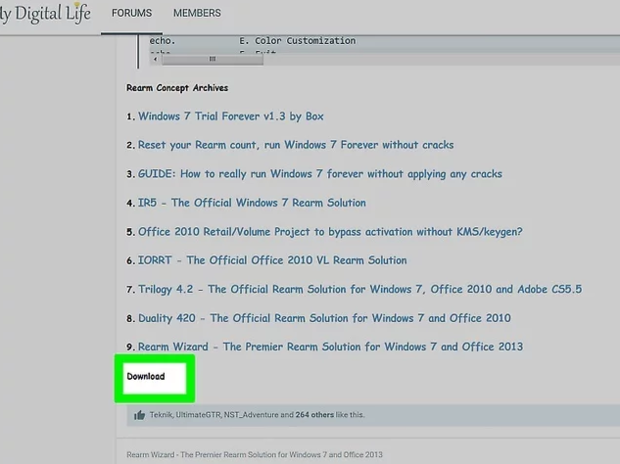Click the Download link

[146, 376]
